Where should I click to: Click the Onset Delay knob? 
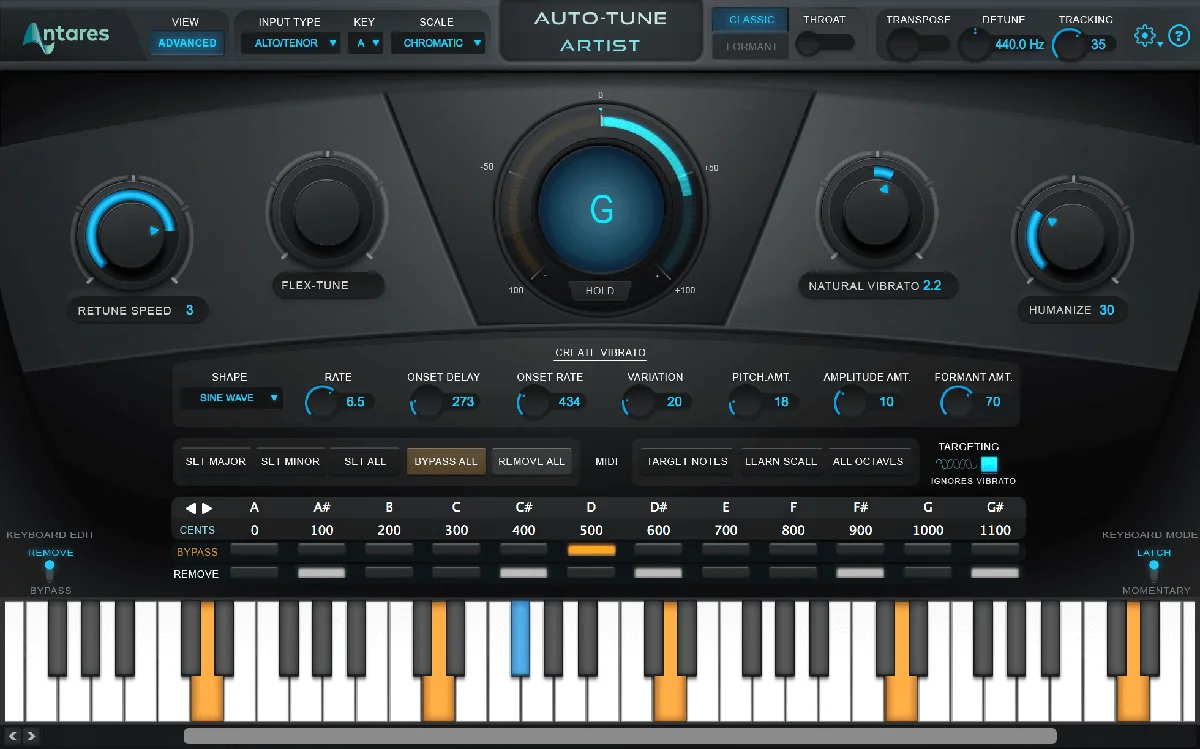[x=427, y=402]
